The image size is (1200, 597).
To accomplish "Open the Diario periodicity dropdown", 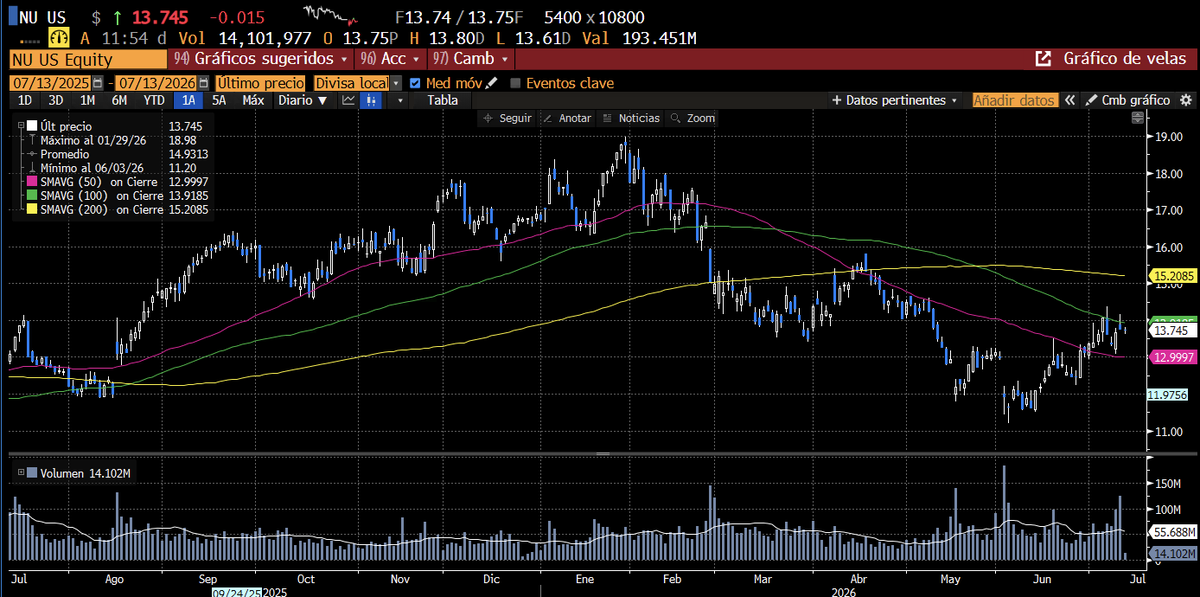I will pyautogui.click(x=303, y=100).
